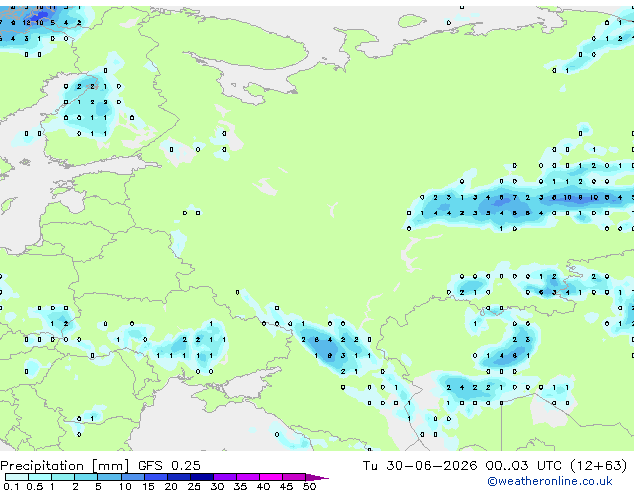This screenshot has width=634, height=490.
Task: Click the legend scale label '35'
Action: [x=240, y=486]
